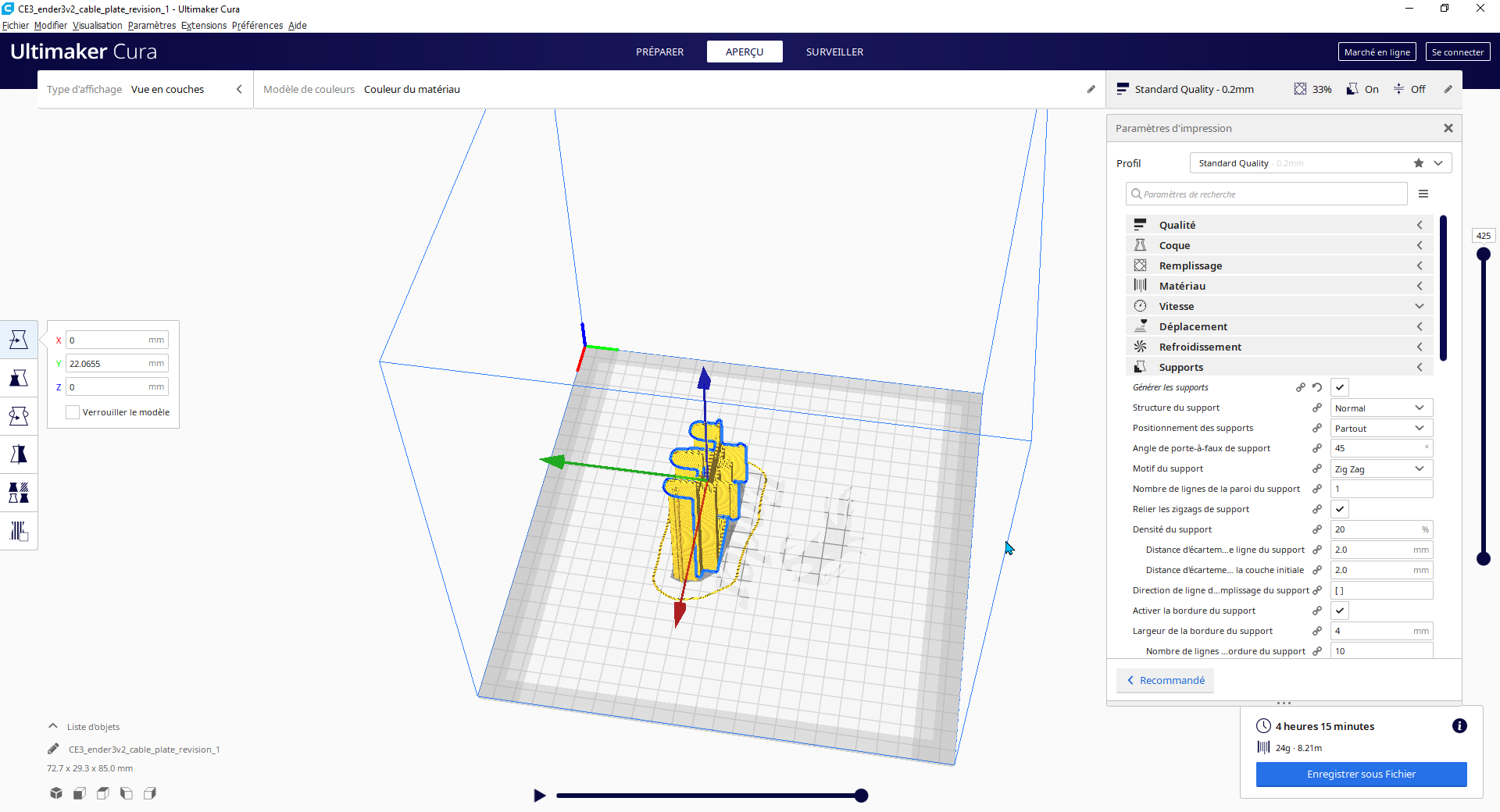Collapse the Vitesse settings category
The width and height of the screenshot is (1500, 812).
click(x=1280, y=306)
